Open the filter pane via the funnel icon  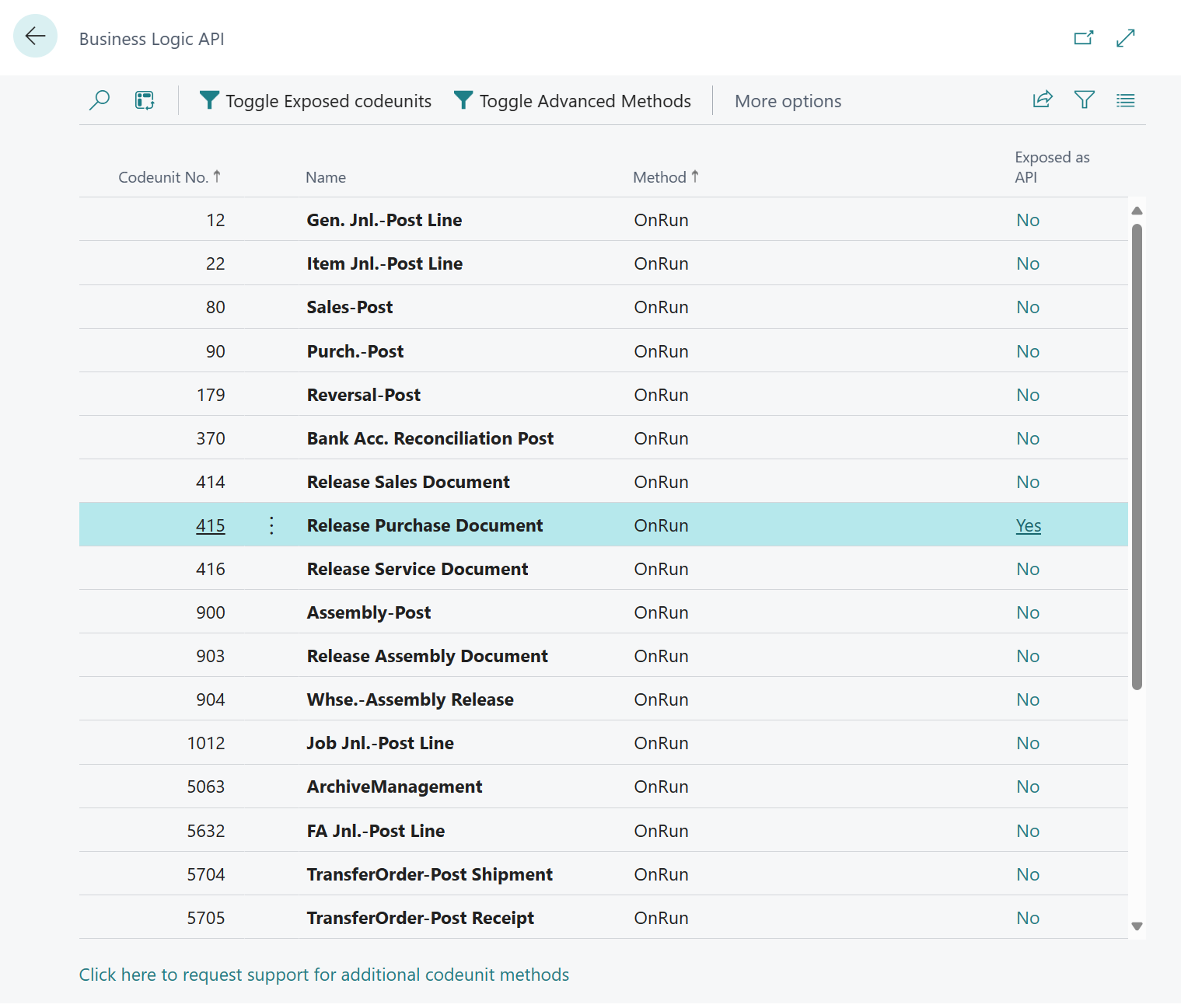1084,99
